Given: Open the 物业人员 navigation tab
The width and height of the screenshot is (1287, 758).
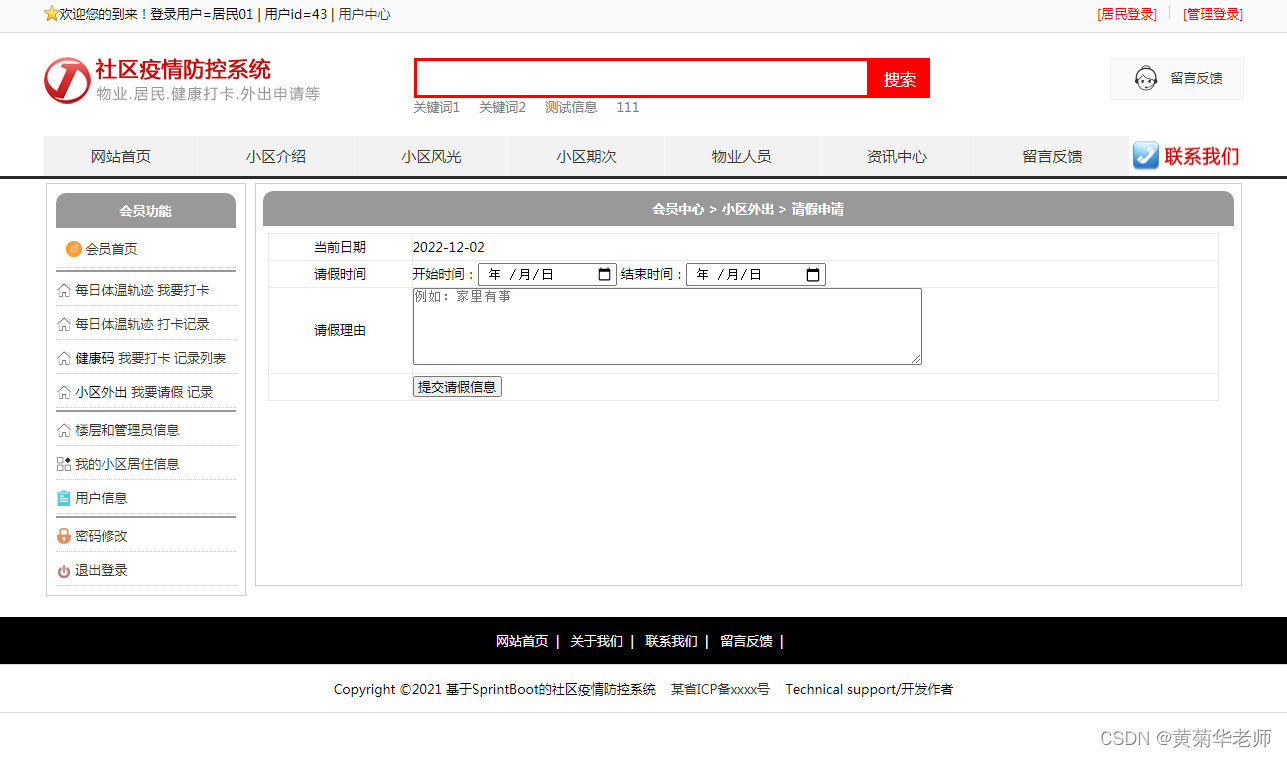Looking at the screenshot, I should (742, 156).
